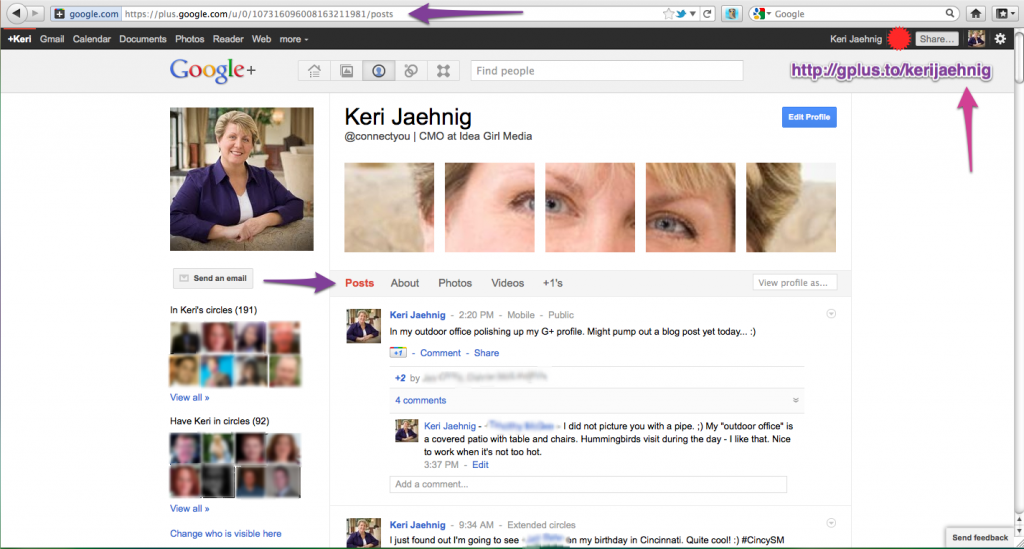Image resolution: width=1024 pixels, height=549 pixels.
Task: Open settings gear in Google bar
Action: [x=1000, y=39]
